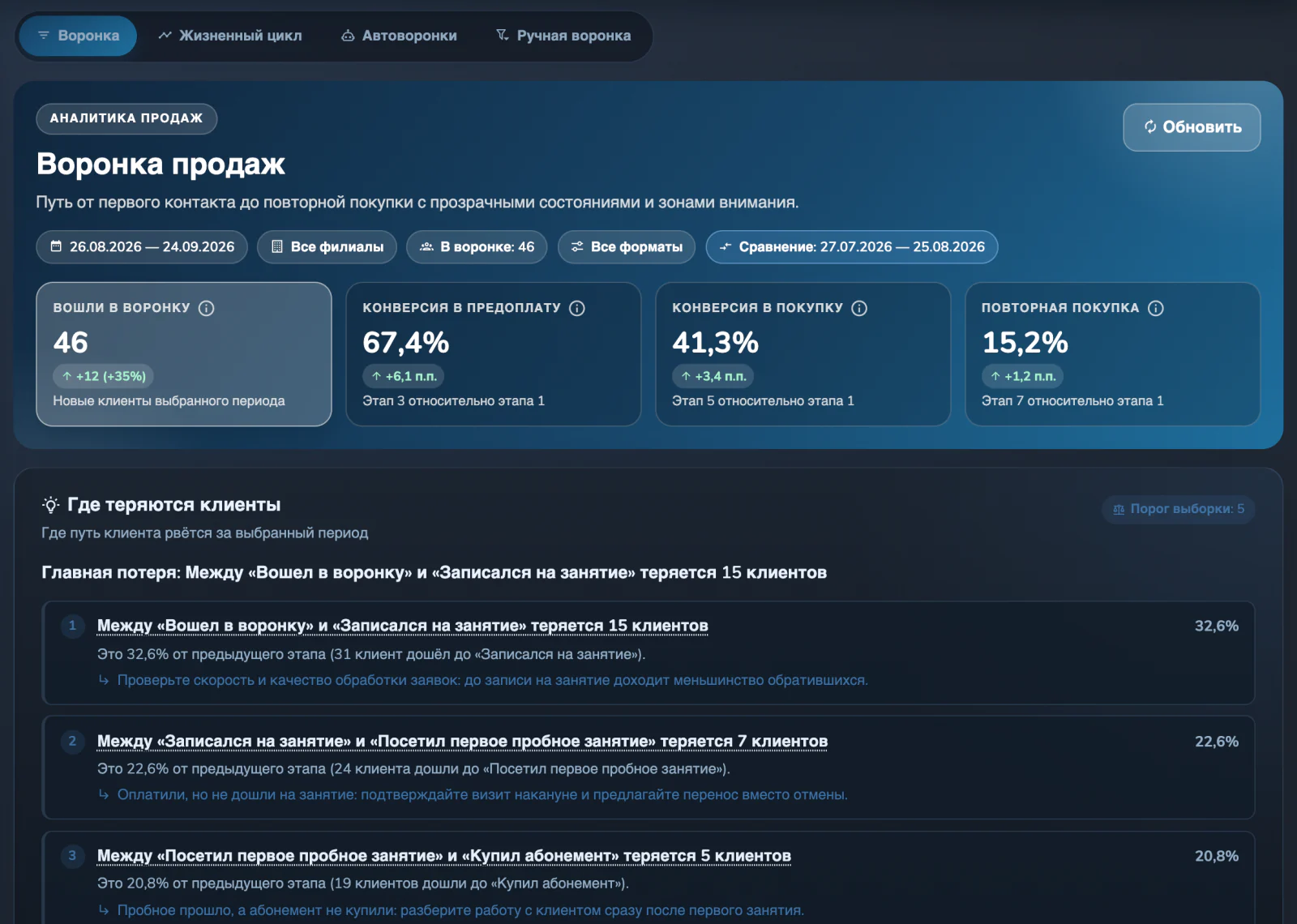This screenshot has width=1297, height=924.
Task: Click the compare icon in Сравнение chip
Action: point(726,246)
